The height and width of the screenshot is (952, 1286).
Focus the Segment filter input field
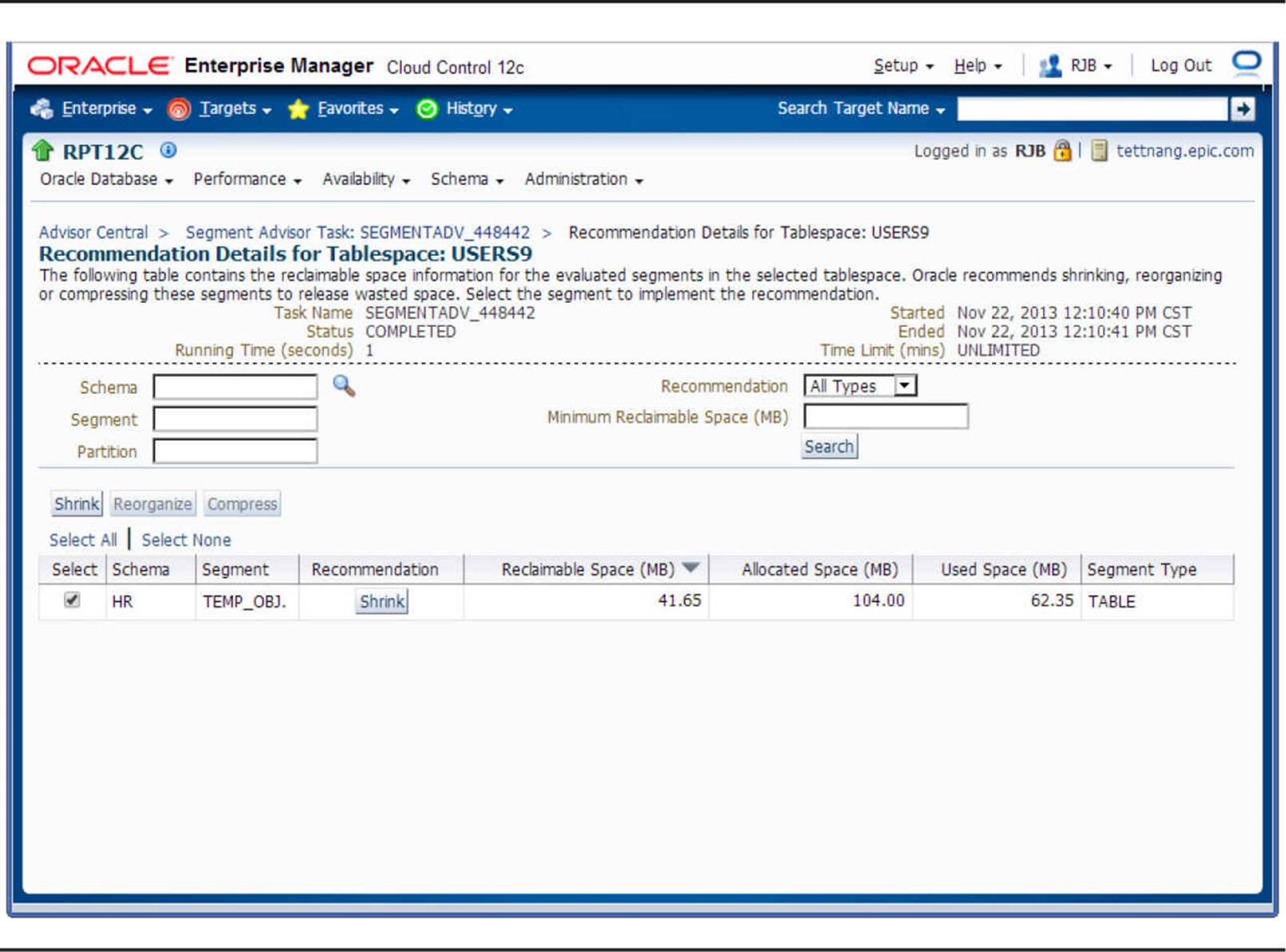235,419
